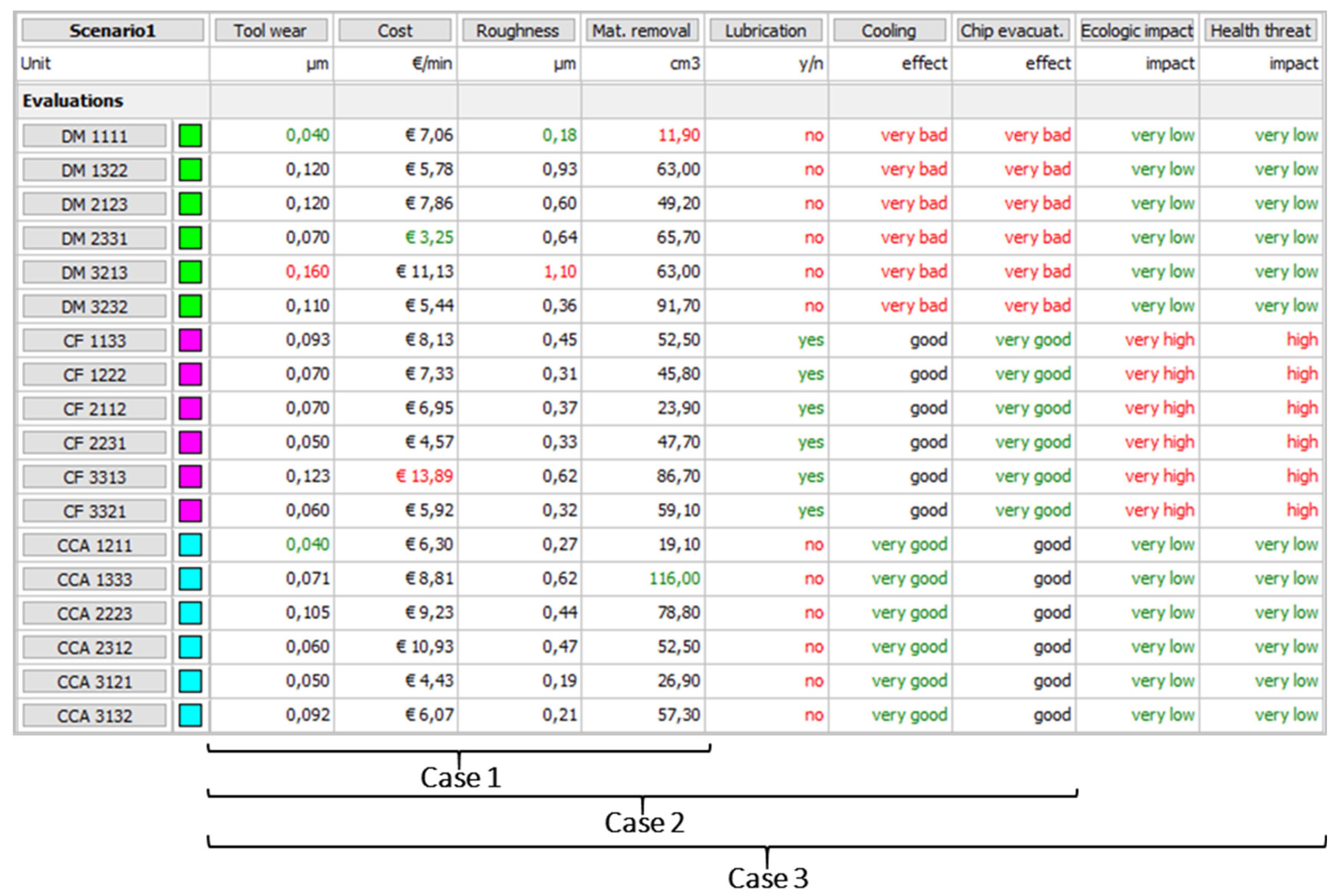1337x896 pixels.
Task: Click the cyan swatch beside CCA 1211
Action: point(190,545)
